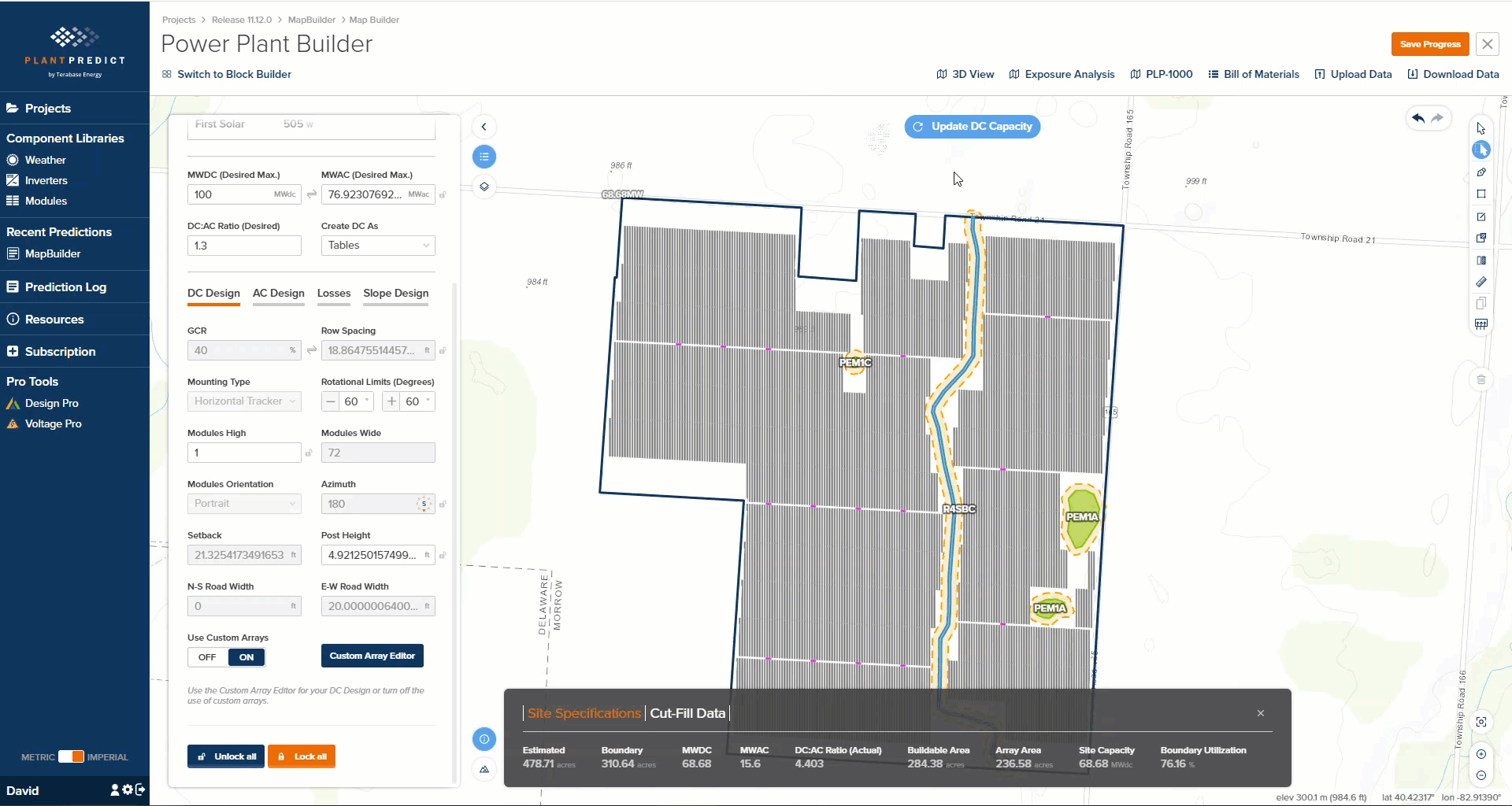
Task: Click the edit shape tool
Action: 1480,216
